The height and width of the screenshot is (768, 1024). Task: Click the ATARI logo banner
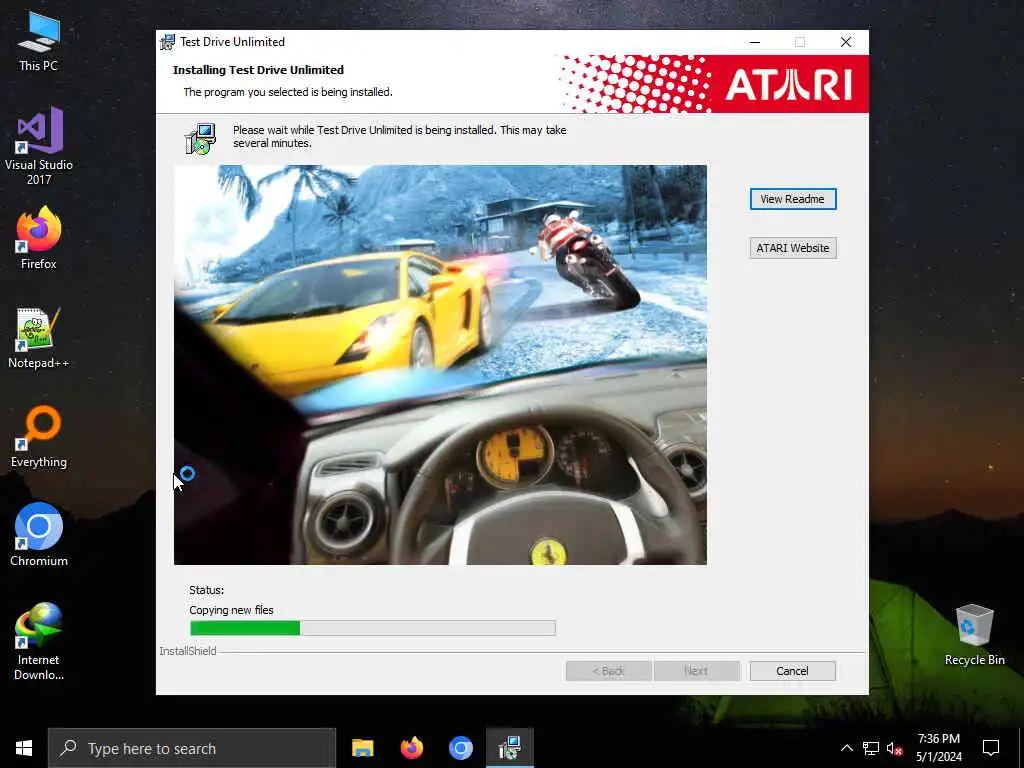click(713, 84)
